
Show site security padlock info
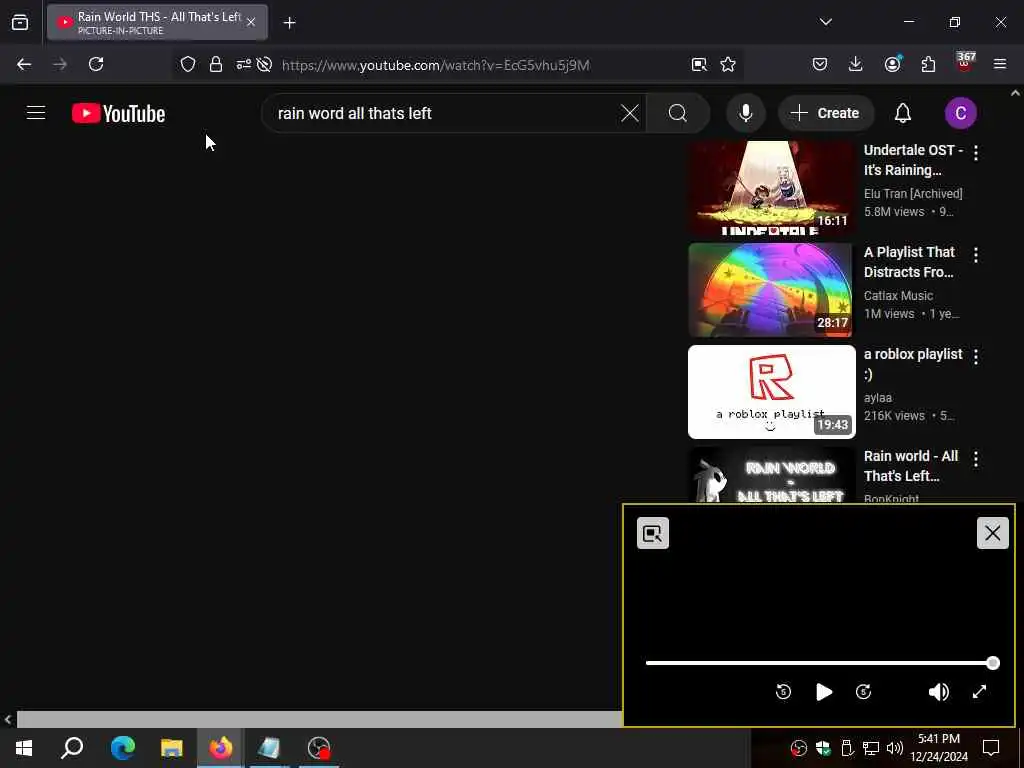(x=216, y=64)
